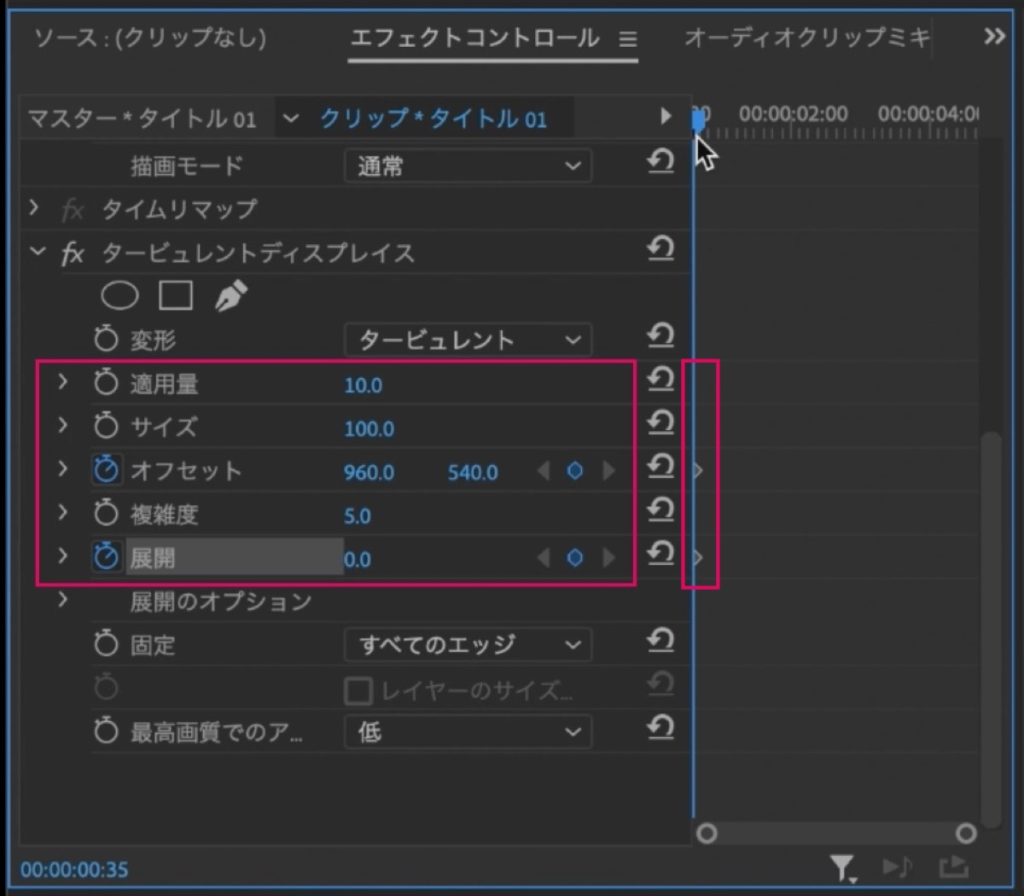Create a 4-point rectangle mask
Screen dimensions: 1024x896
[176, 295]
